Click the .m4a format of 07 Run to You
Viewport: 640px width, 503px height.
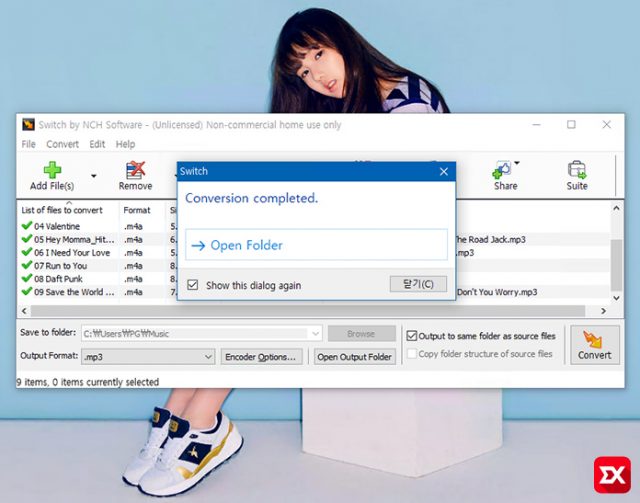[133, 266]
